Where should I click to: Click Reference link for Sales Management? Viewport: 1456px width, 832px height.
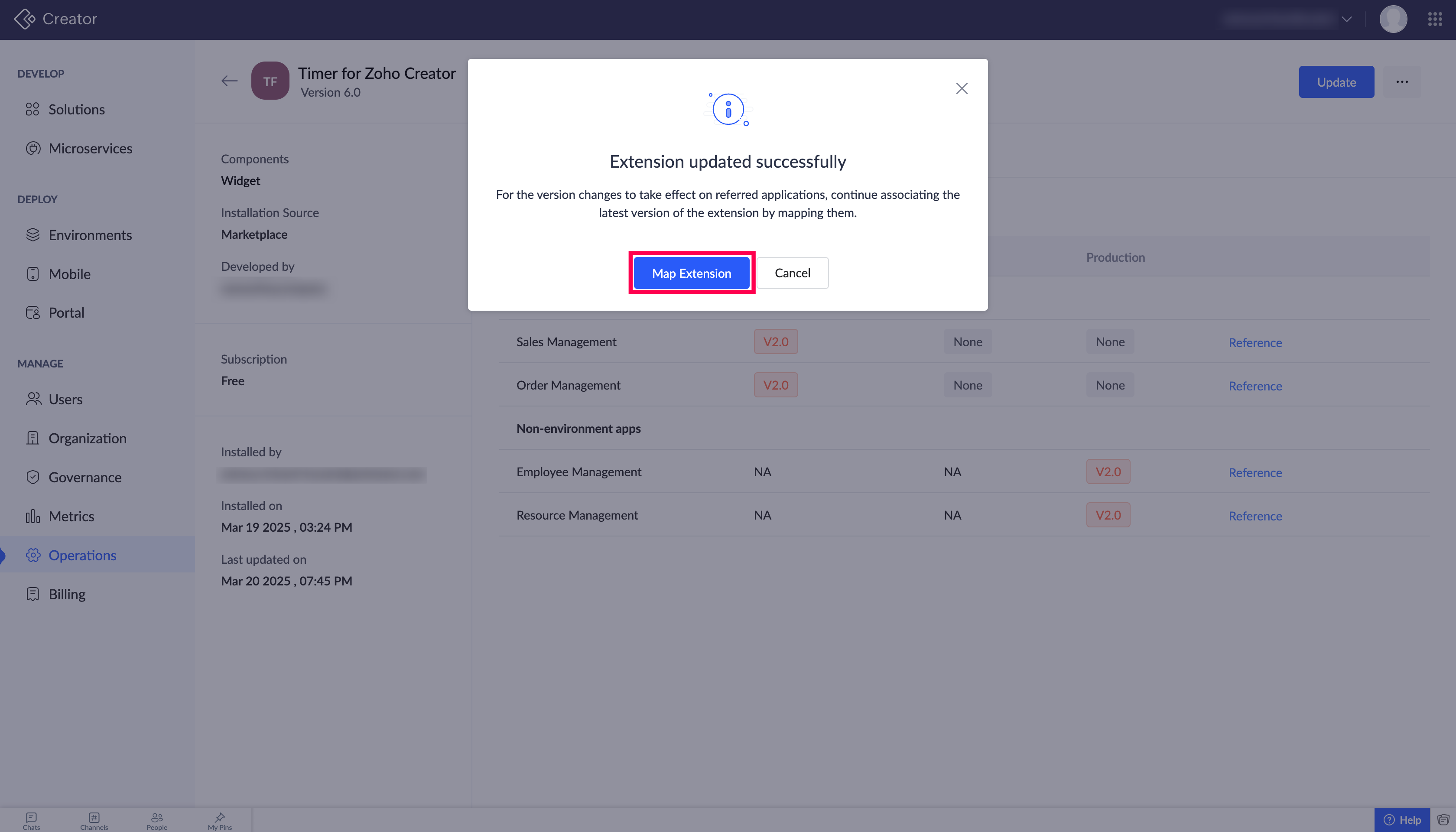point(1255,342)
